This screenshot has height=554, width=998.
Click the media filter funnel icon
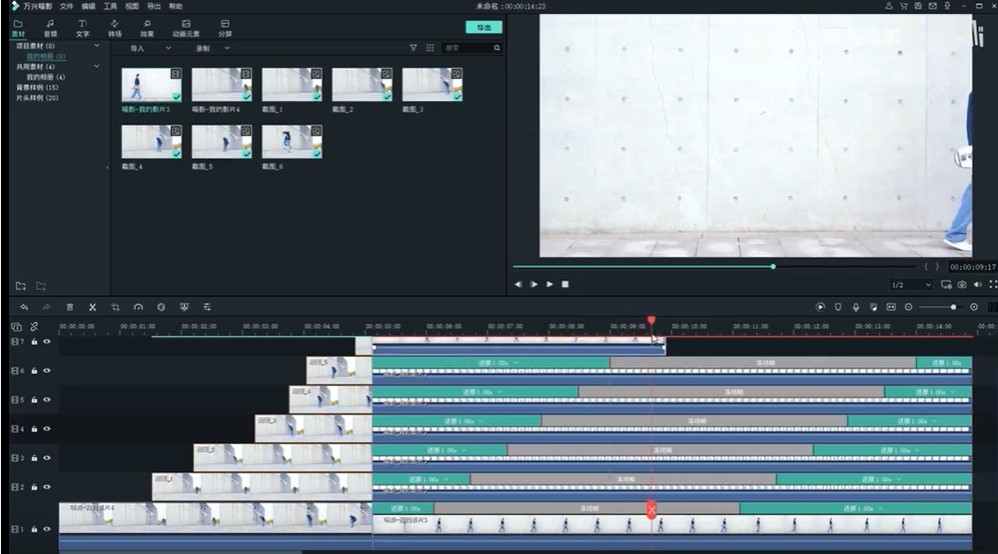click(x=413, y=48)
